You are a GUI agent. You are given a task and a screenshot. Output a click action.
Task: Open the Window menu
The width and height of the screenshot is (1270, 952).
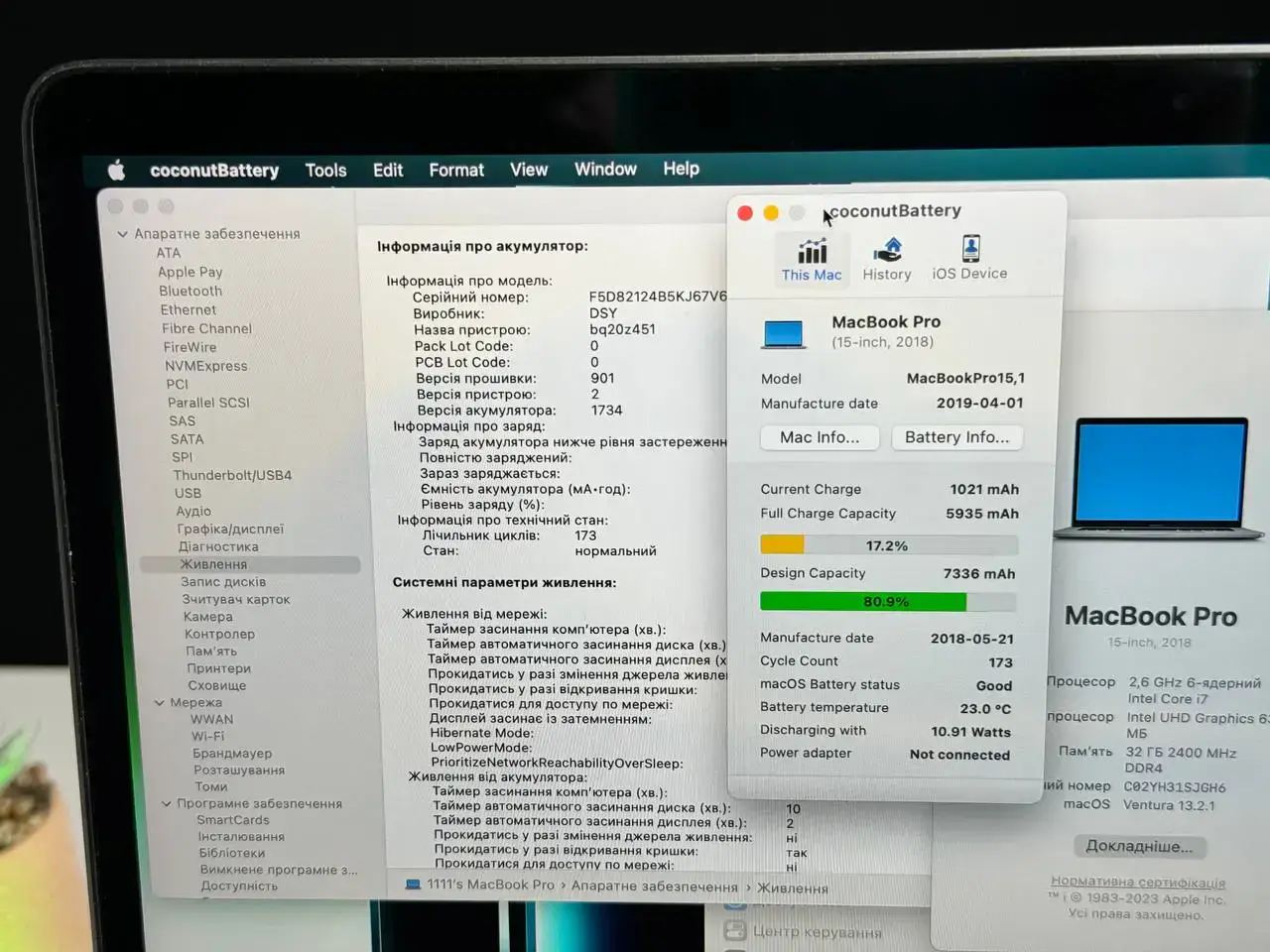point(605,169)
